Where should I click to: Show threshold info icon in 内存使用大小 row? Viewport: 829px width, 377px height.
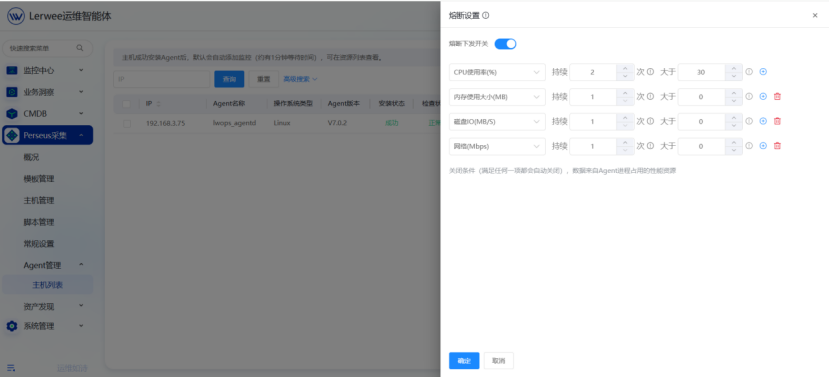pyautogui.click(x=749, y=97)
